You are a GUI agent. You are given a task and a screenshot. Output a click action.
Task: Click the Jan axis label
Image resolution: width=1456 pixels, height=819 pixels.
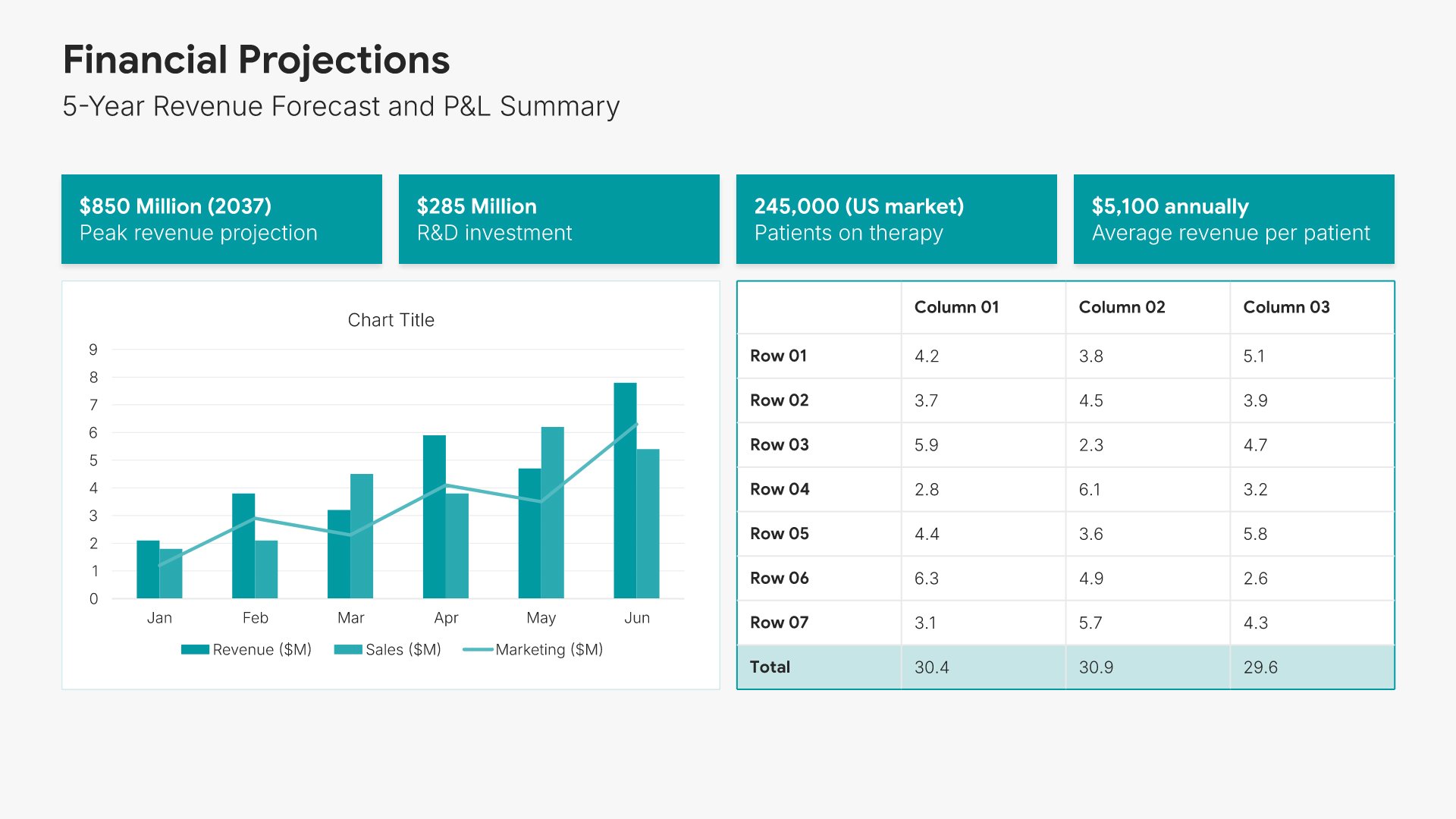(159, 618)
